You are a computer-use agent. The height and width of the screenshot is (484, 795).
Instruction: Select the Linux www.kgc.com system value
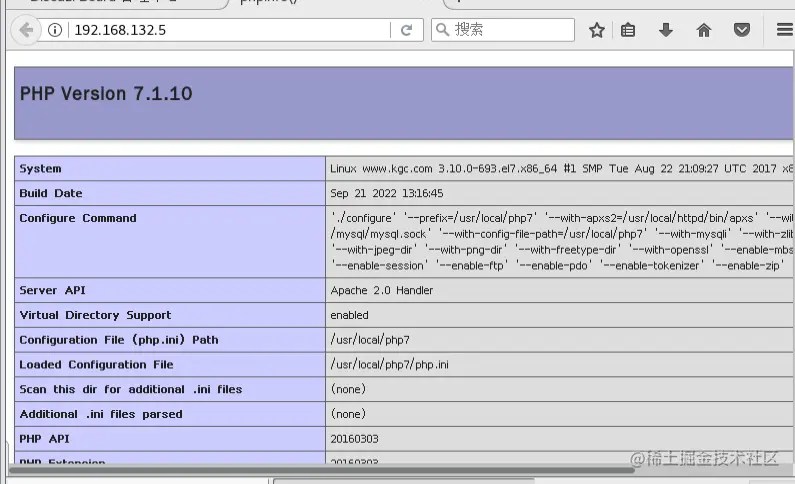[x=561, y=169]
